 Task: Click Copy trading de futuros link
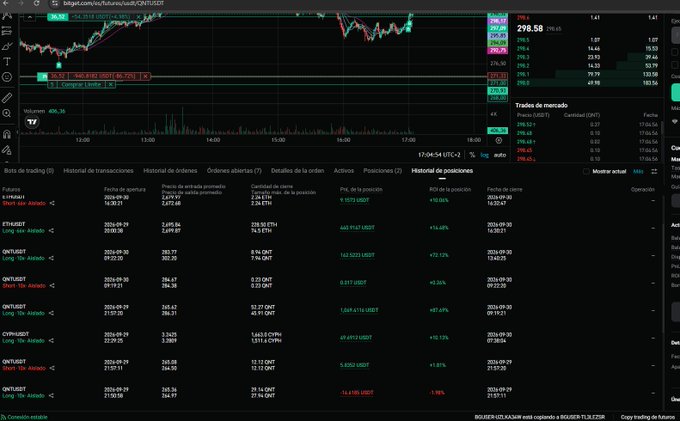[647, 417]
